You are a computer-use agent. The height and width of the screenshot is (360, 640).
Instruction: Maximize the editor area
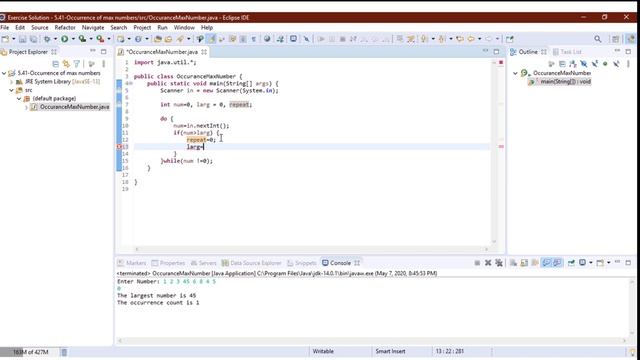[496, 52]
